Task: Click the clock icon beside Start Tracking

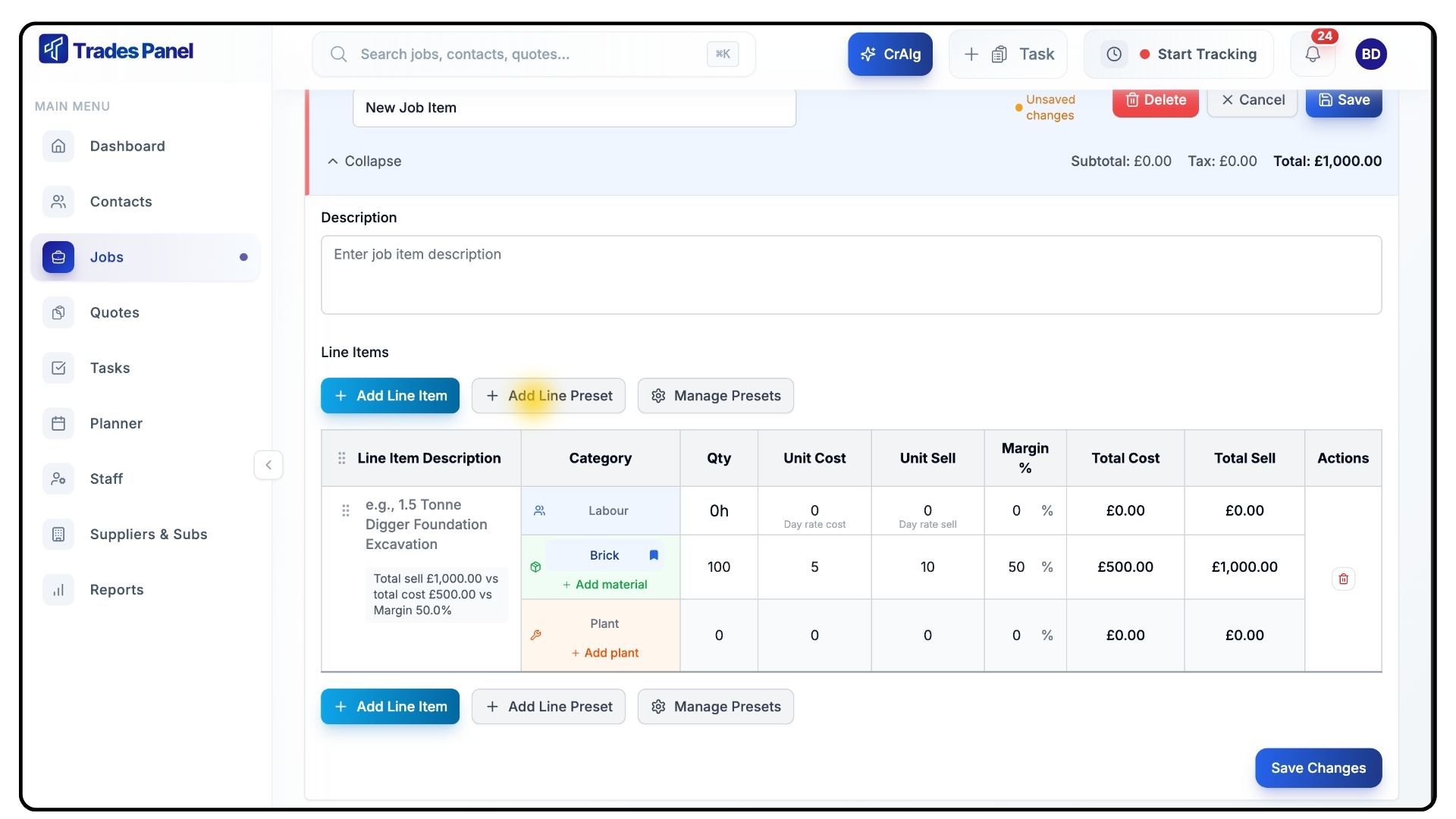Action: click(x=1113, y=54)
